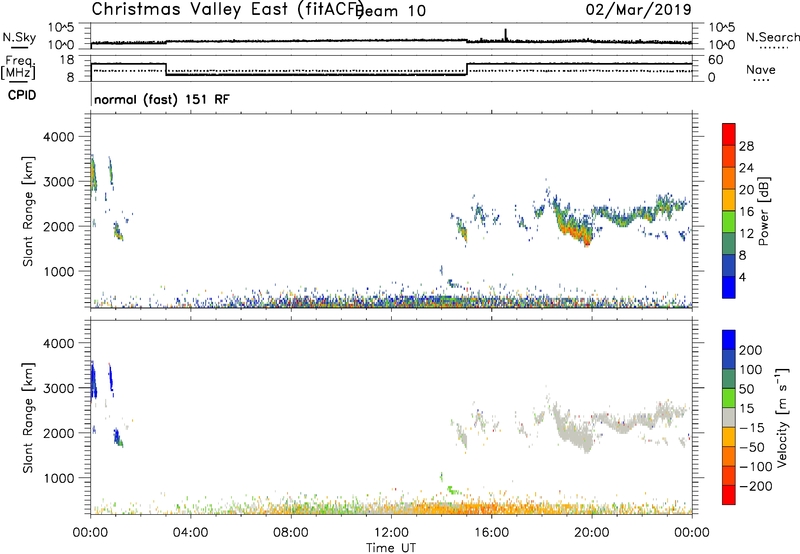Click the gray segment of Velocity color bar
This screenshot has width=800, height=554.
coord(729,417)
